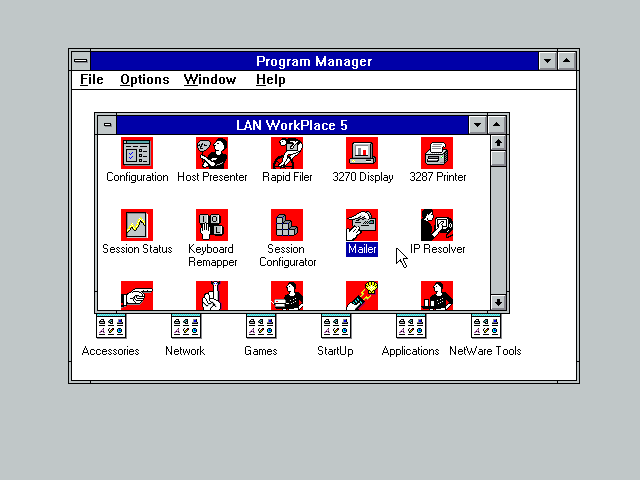Open the StartUp program group
Image resolution: width=640 pixels, height=480 pixels.
click(x=336, y=327)
